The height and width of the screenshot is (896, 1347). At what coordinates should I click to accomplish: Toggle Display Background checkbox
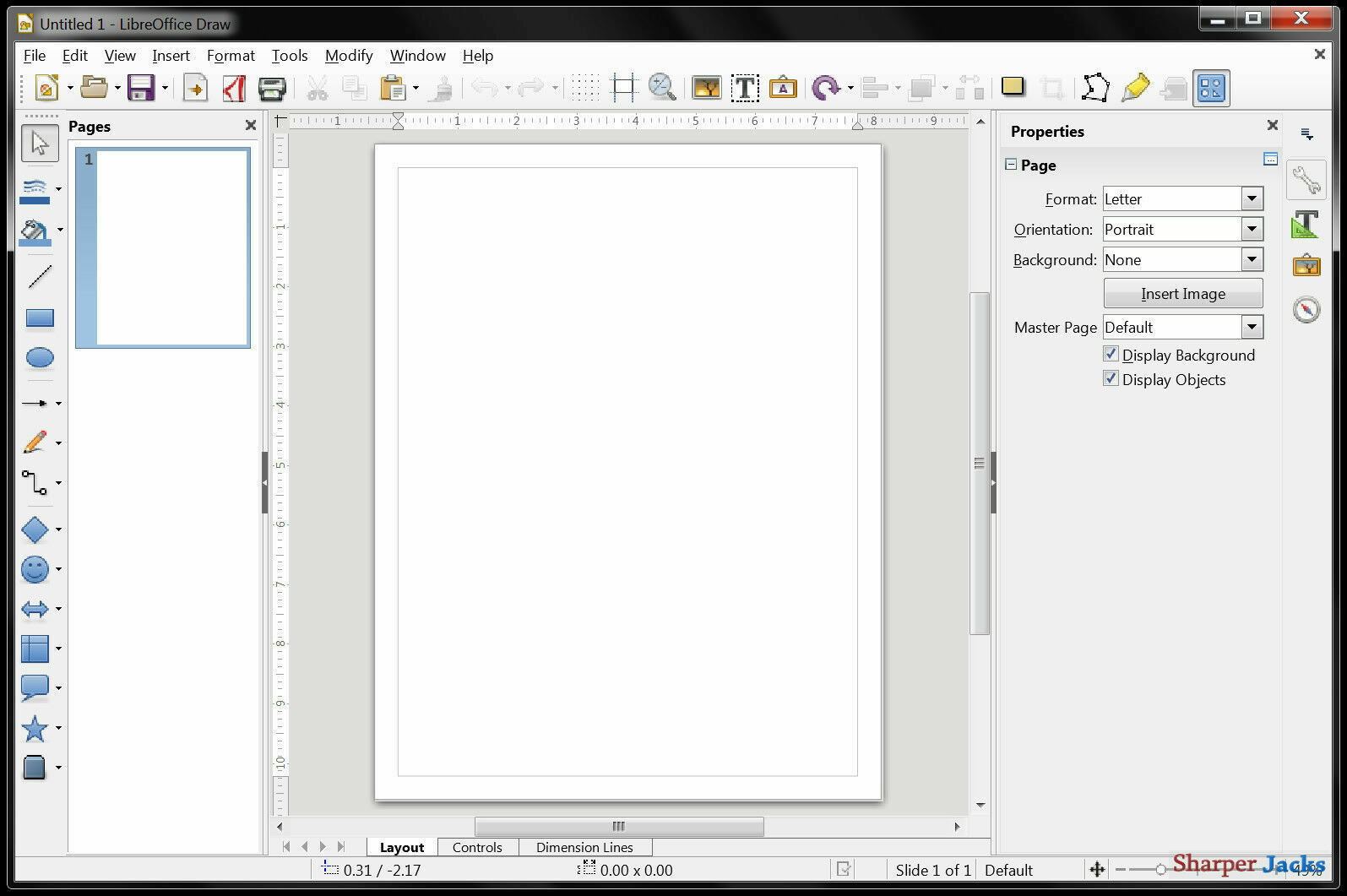pos(1111,354)
